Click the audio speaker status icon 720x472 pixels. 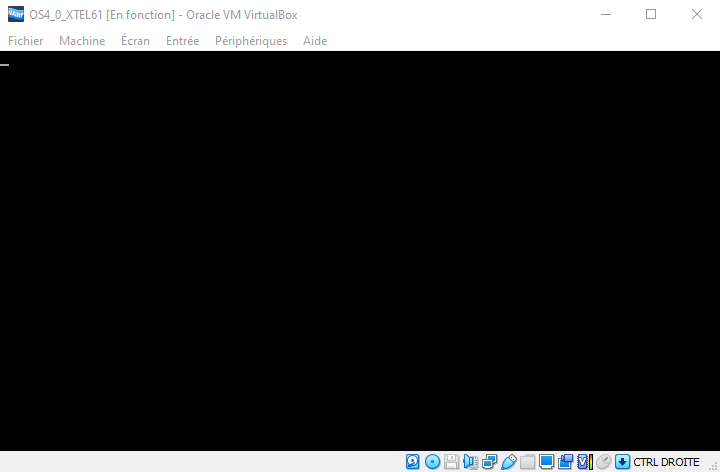point(470,461)
